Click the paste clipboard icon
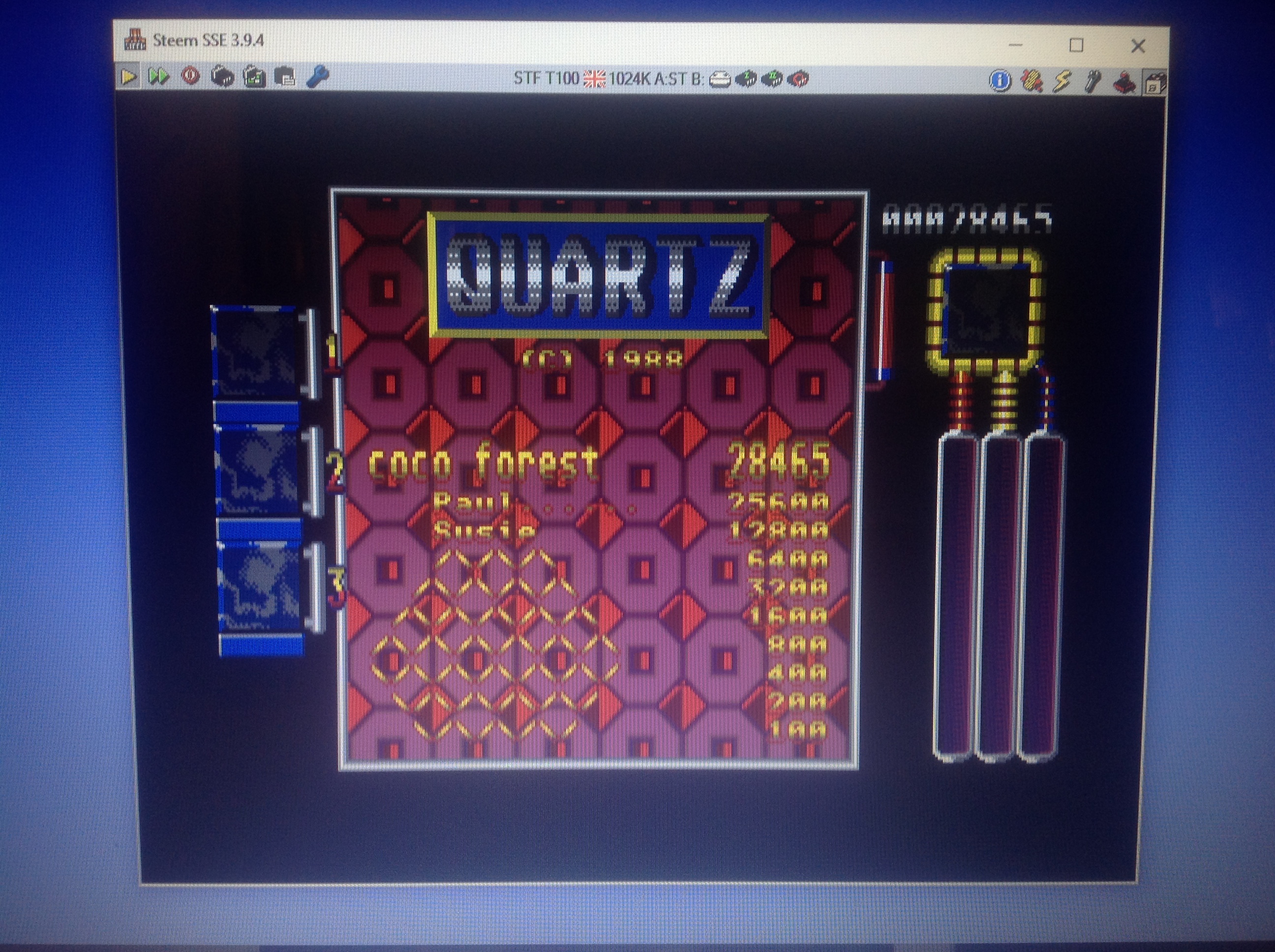Image resolution: width=1275 pixels, height=952 pixels. pyautogui.click(x=285, y=77)
